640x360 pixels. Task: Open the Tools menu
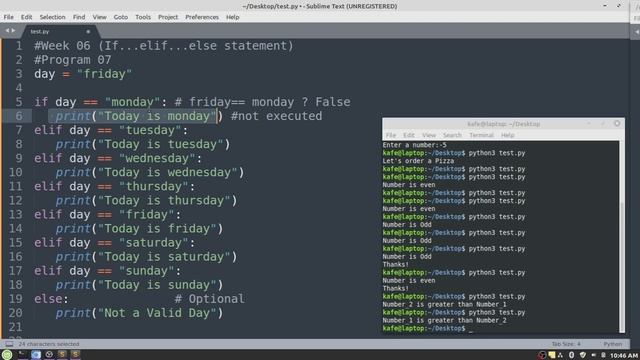(x=143, y=17)
